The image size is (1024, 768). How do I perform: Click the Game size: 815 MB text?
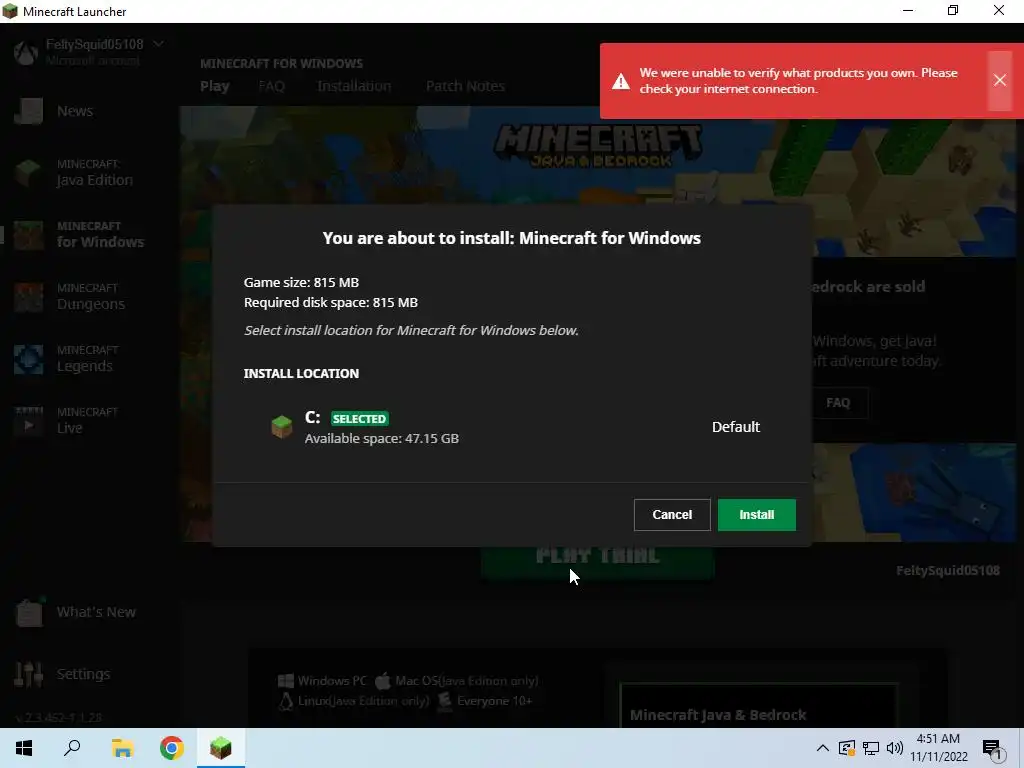tap(301, 282)
